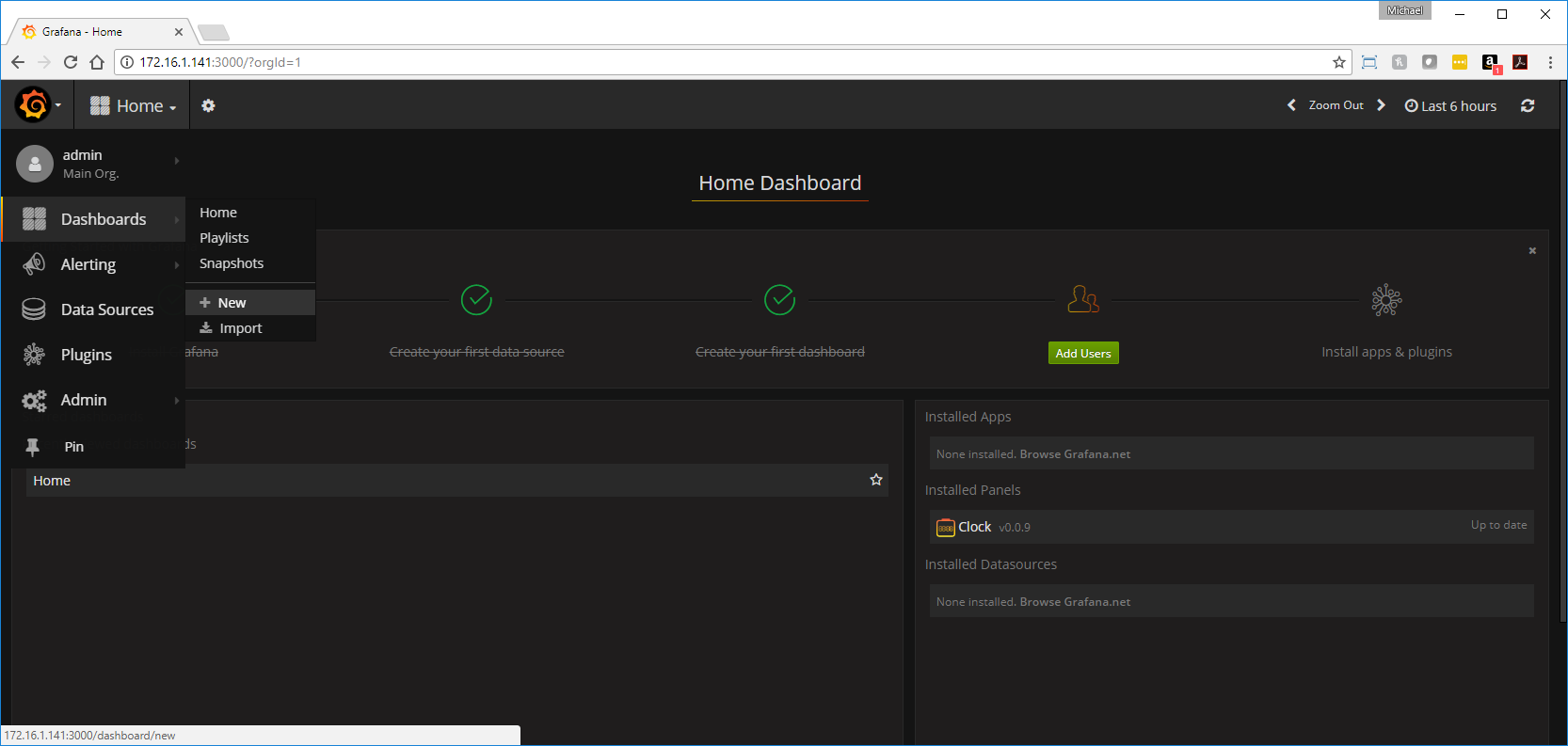The width and height of the screenshot is (1568, 746).
Task: Click Zoom Out time control
Action: tap(1336, 105)
